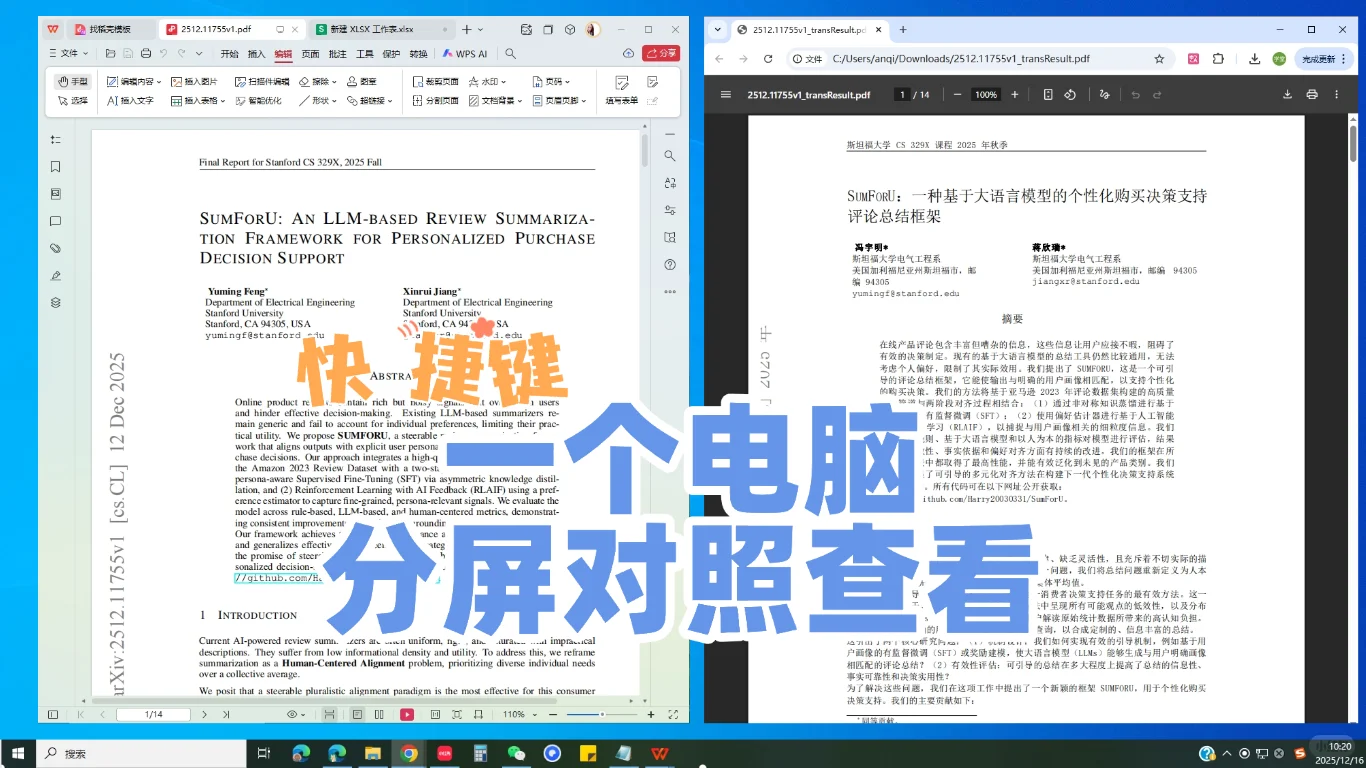Click the download icon in Chrome PDF viewer
The width and height of the screenshot is (1366, 768).
pyautogui.click(x=1288, y=94)
